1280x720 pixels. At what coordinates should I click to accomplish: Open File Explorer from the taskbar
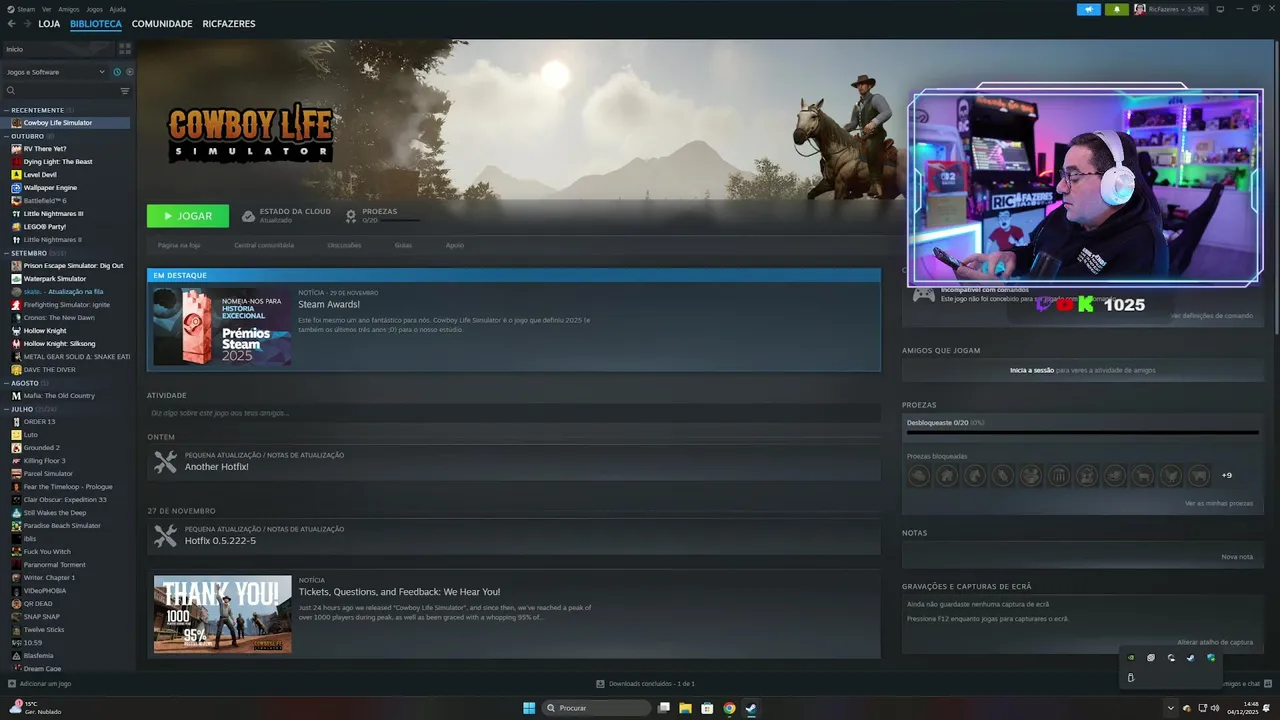point(686,708)
